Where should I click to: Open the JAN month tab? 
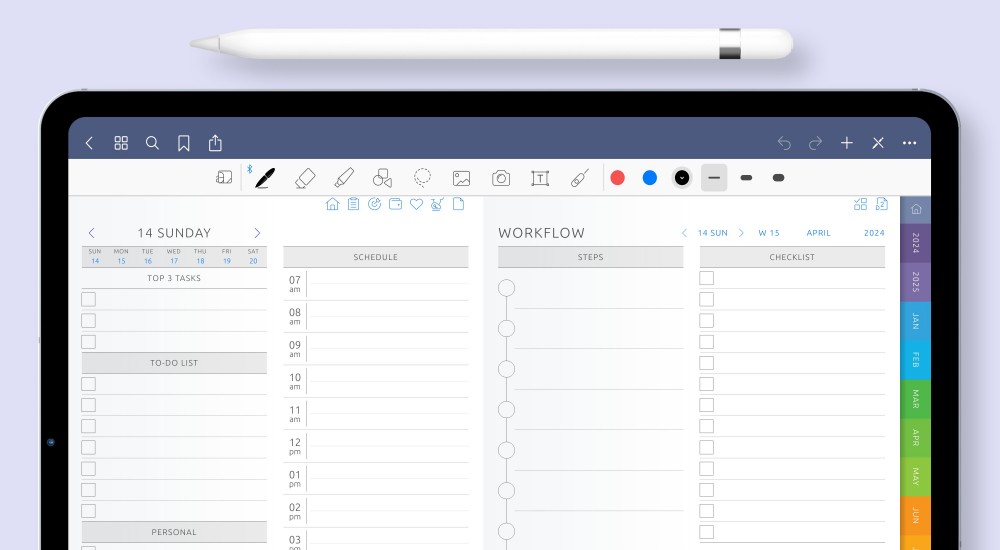tap(915, 321)
